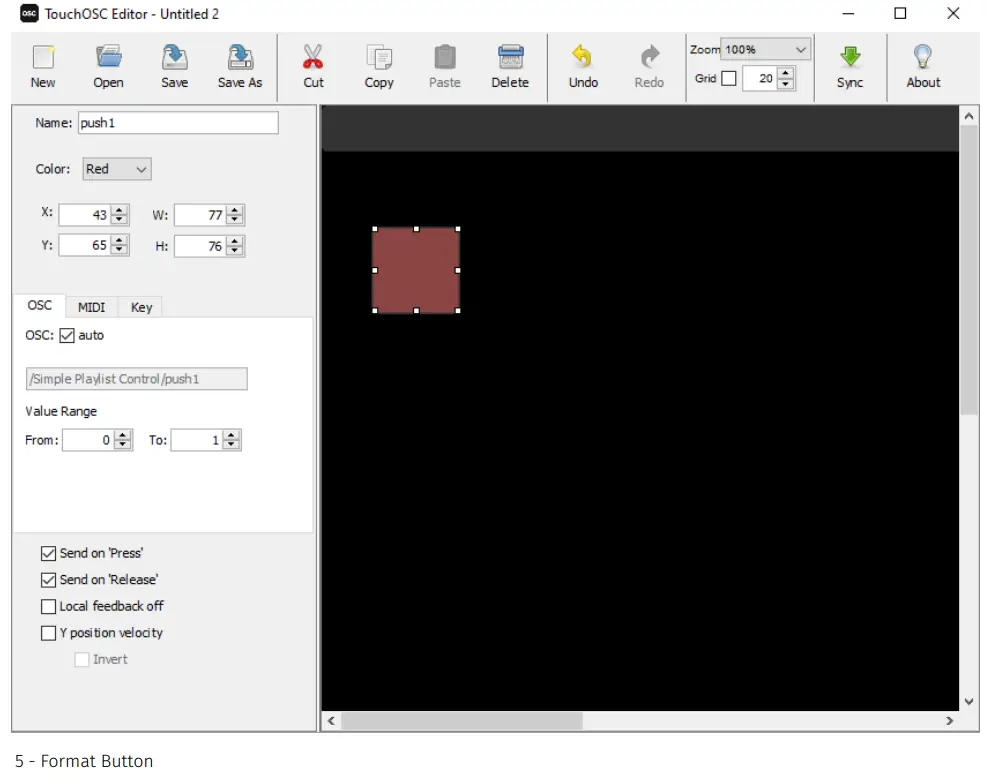Click the TouchOSC app icon in title bar
Viewport: 987px width, 778px height.
(29, 13)
